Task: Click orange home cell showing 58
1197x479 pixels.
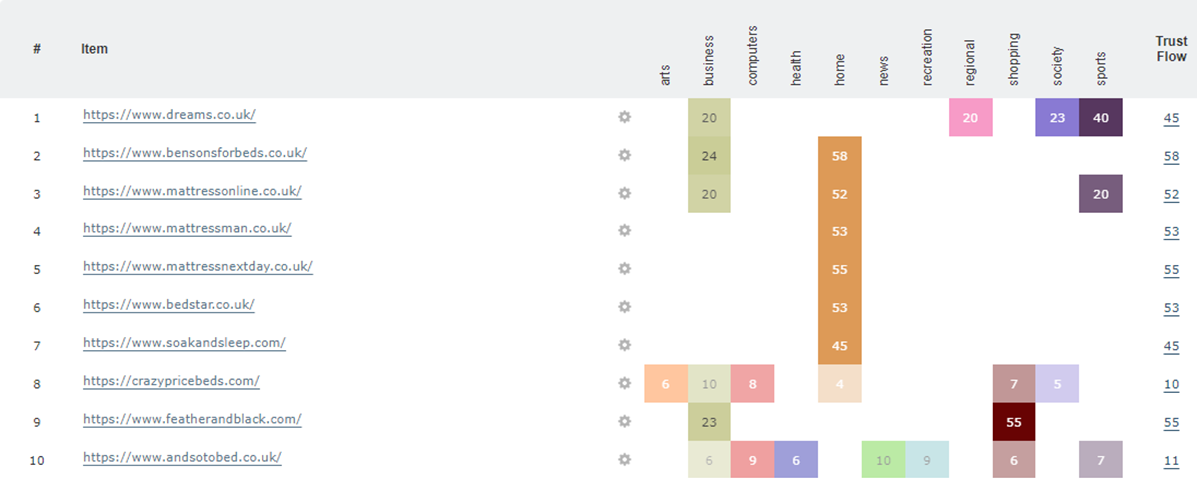Action: pyautogui.click(x=839, y=157)
